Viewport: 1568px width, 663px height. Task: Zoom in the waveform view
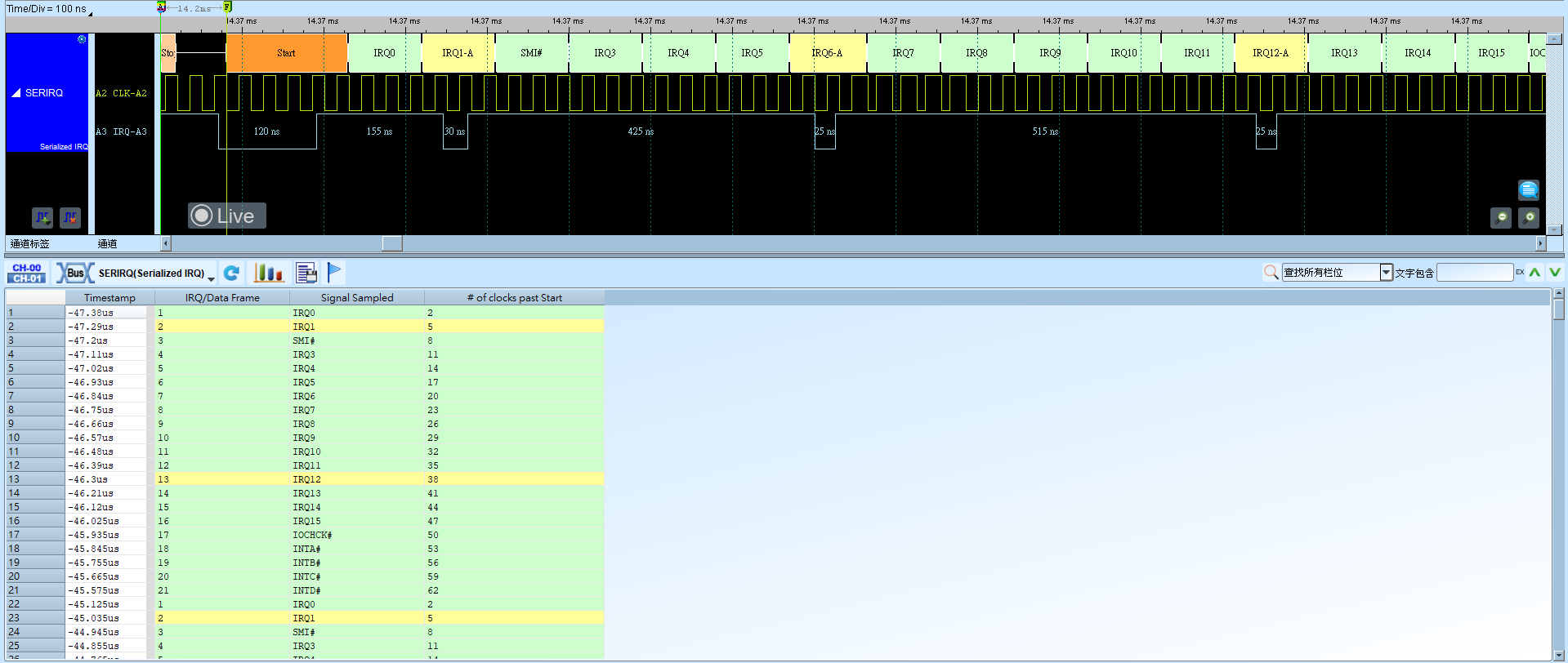[x=1529, y=218]
